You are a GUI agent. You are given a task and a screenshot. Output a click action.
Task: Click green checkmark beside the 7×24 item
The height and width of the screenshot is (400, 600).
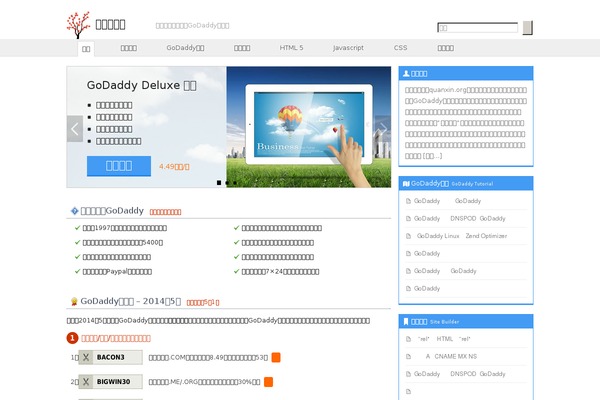tap(236, 271)
